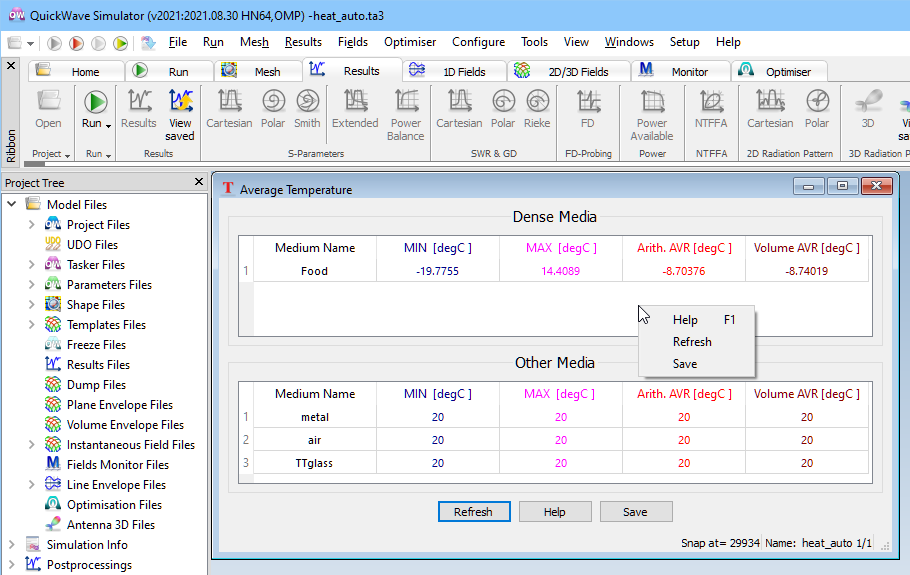Expand the Templates Files node
This screenshot has height=575, width=910.
(x=31, y=324)
